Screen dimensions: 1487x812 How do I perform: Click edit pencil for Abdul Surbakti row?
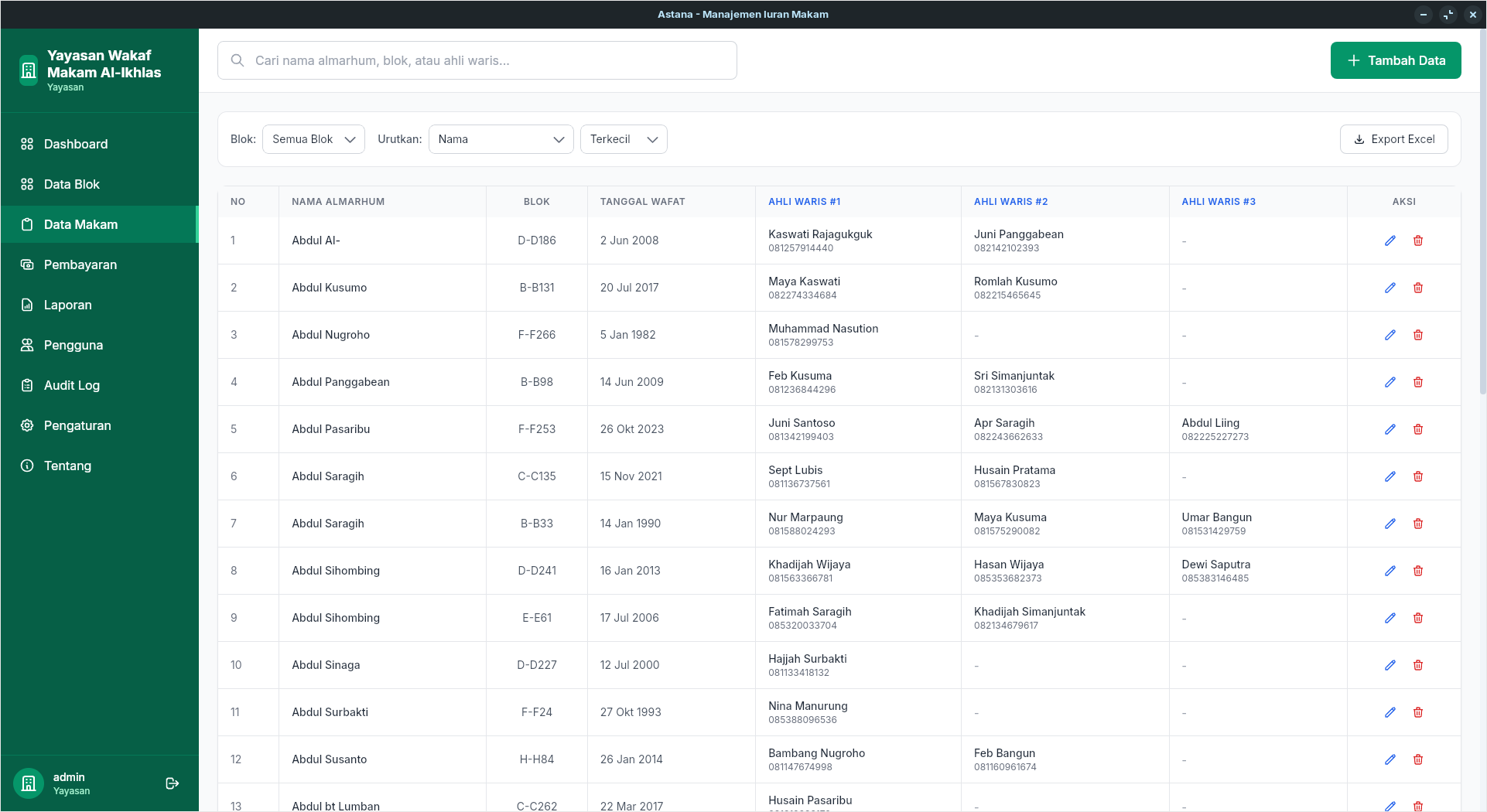click(1390, 712)
